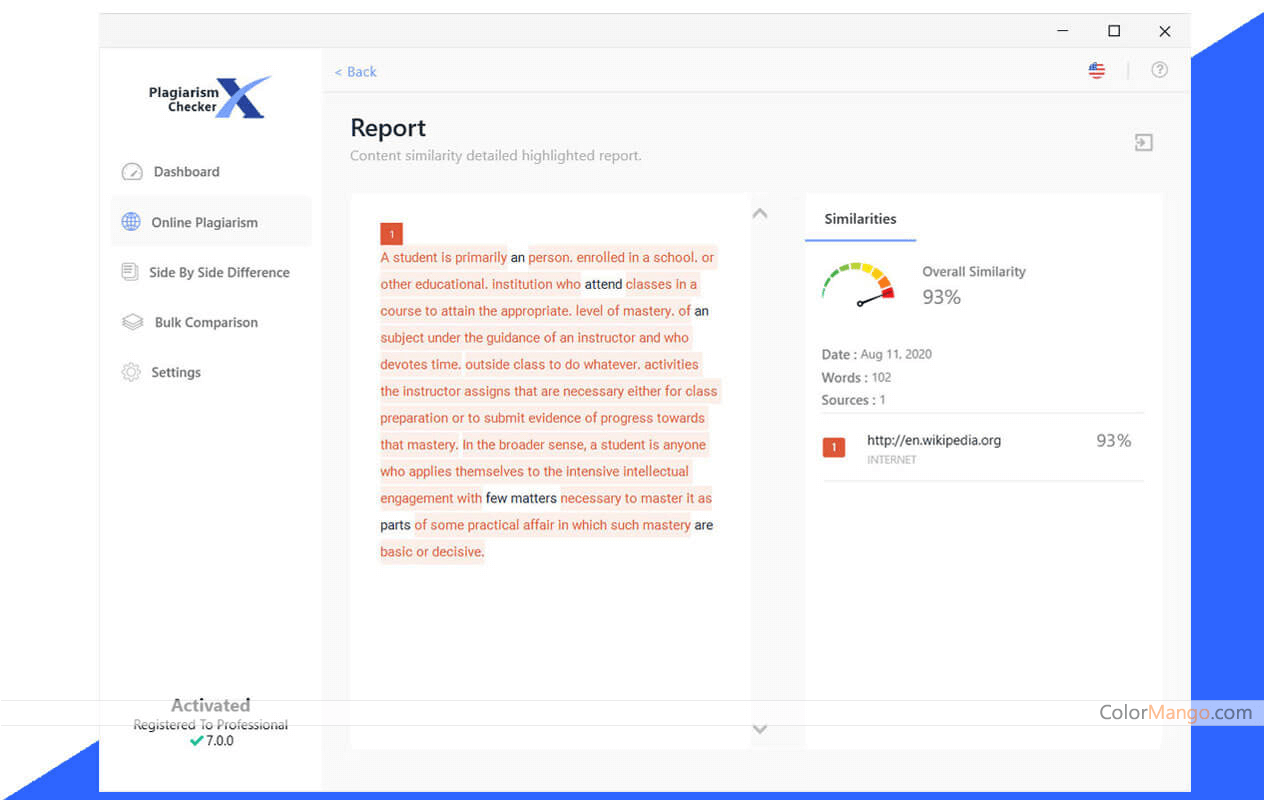The width and height of the screenshot is (1264, 800).
Task: Click the Online Plagiarism globe icon
Action: [131, 222]
